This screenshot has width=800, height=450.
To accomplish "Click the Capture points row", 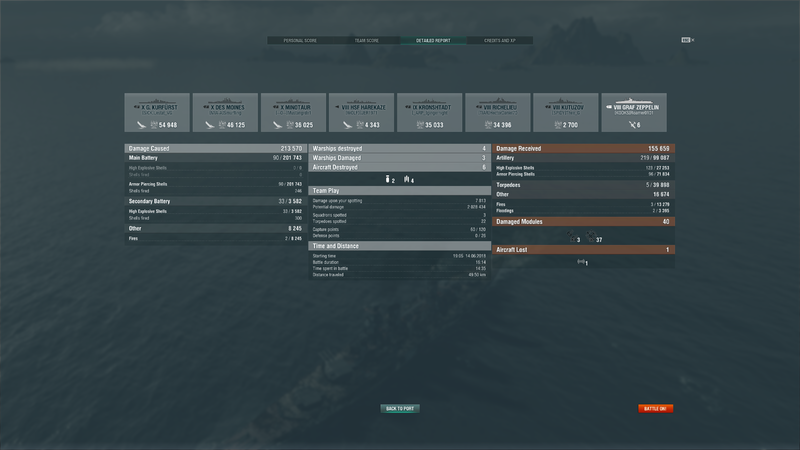I will (x=399, y=230).
